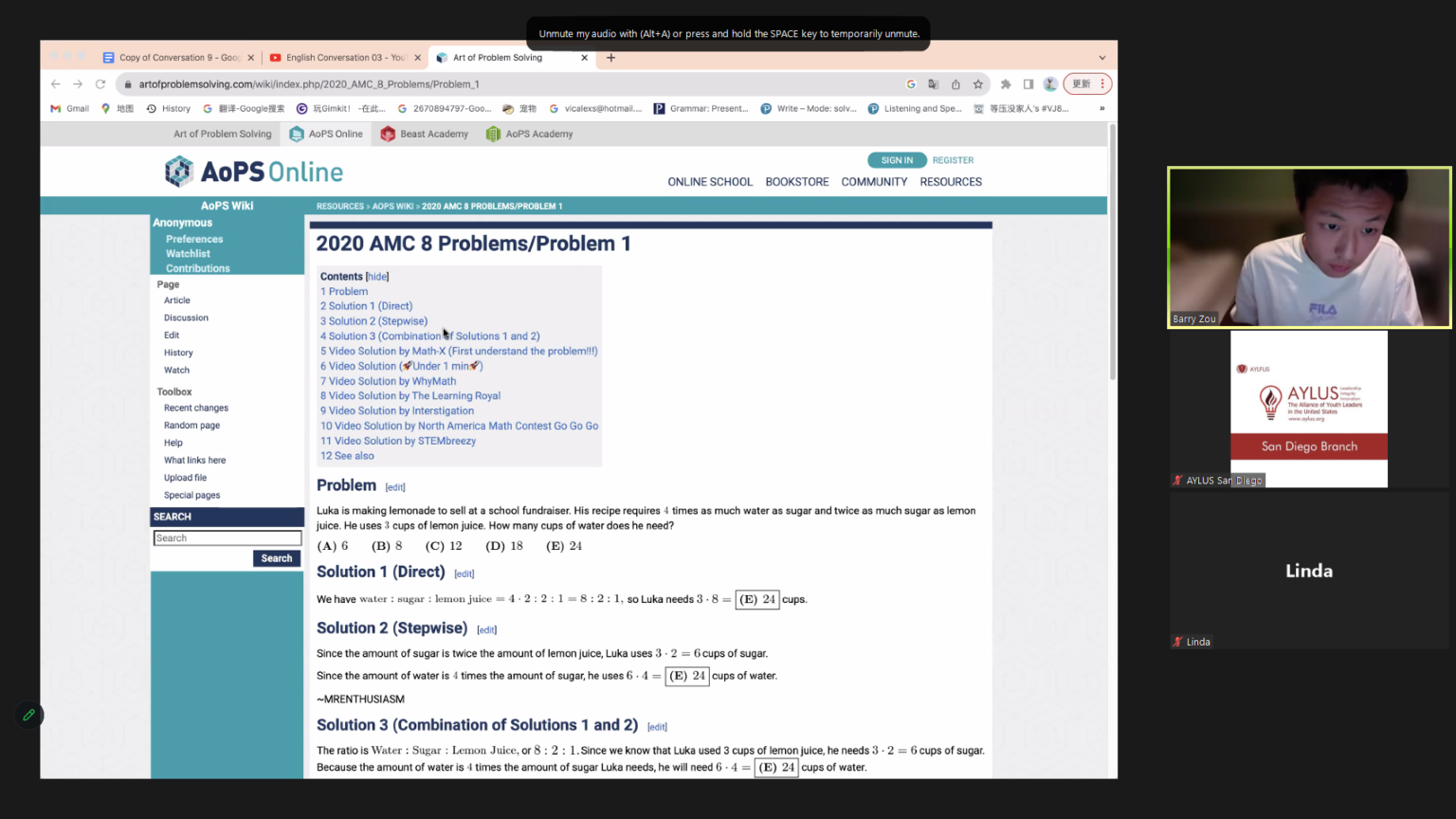Viewport: 1456px width, 819px height.
Task: Show more bookmarks with the chevron
Action: pos(1101,109)
